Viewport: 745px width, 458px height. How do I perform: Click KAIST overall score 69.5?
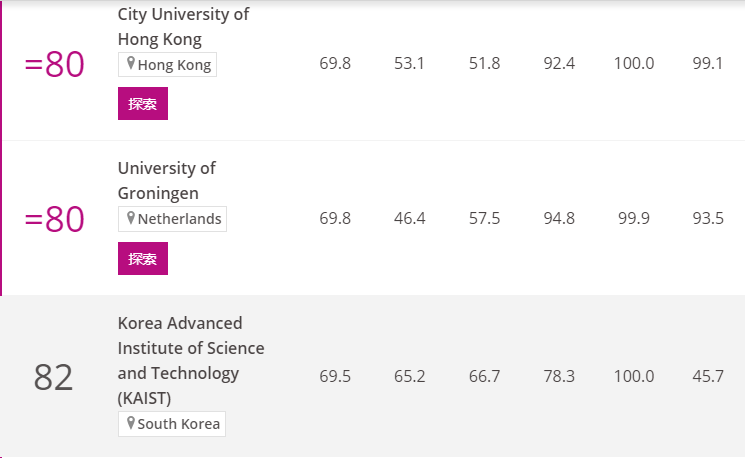click(x=335, y=376)
